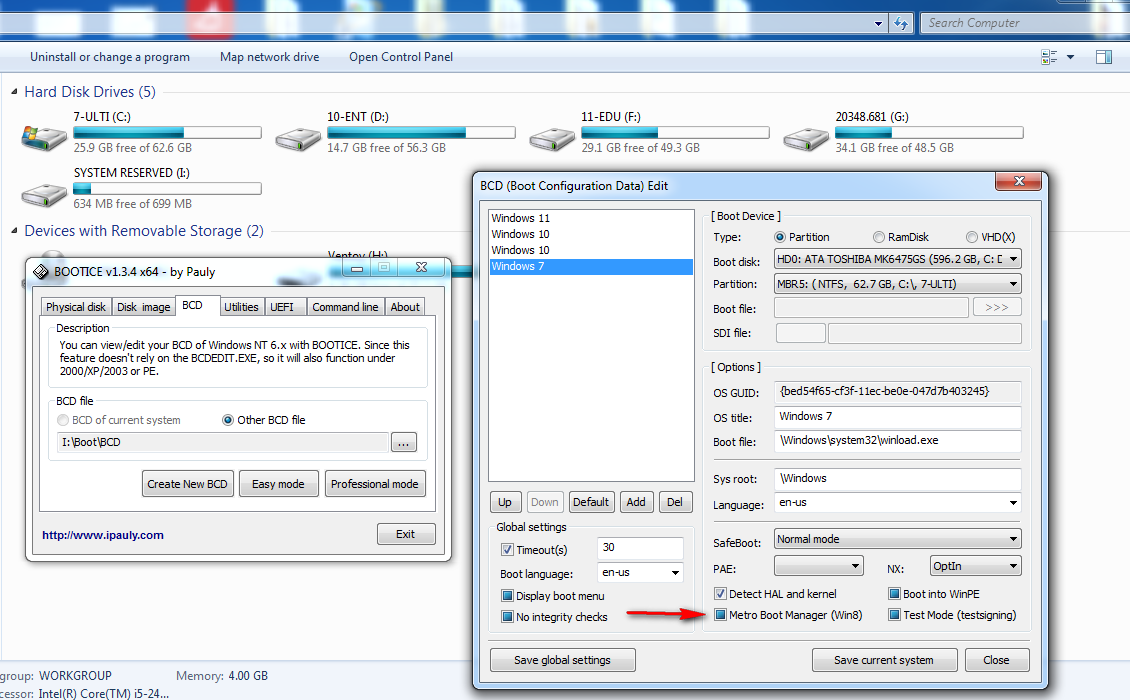Click Close button in BCD Edit
1130x700 pixels.
pos(996,660)
